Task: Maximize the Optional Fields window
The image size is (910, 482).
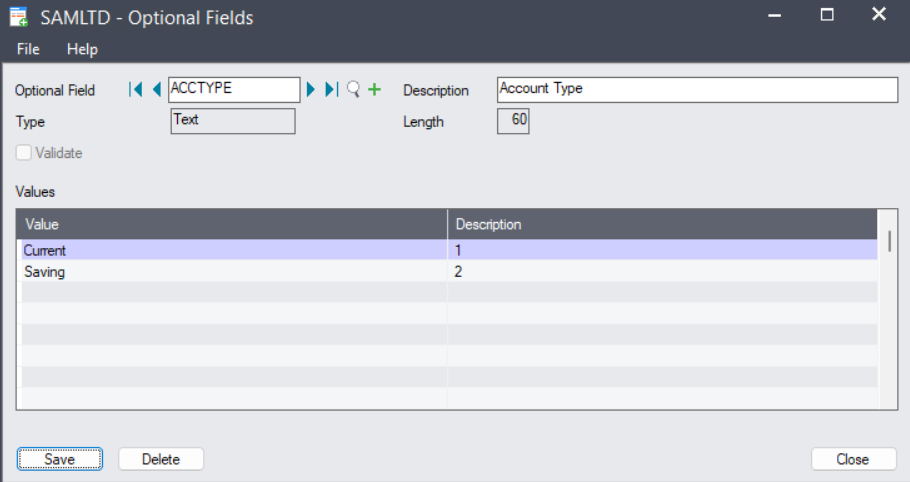Action: pos(827,15)
